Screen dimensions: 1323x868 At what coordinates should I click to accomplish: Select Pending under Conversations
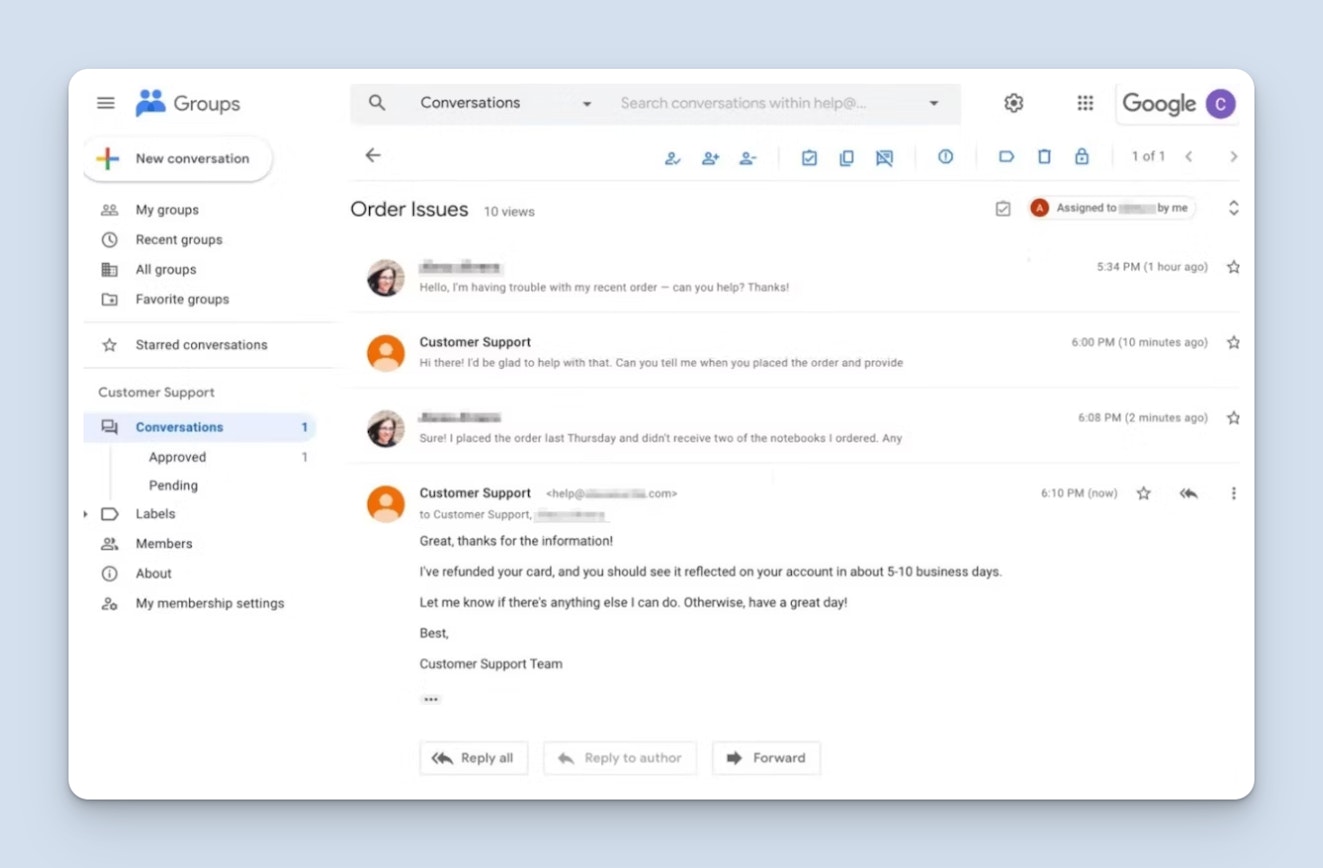(173, 485)
